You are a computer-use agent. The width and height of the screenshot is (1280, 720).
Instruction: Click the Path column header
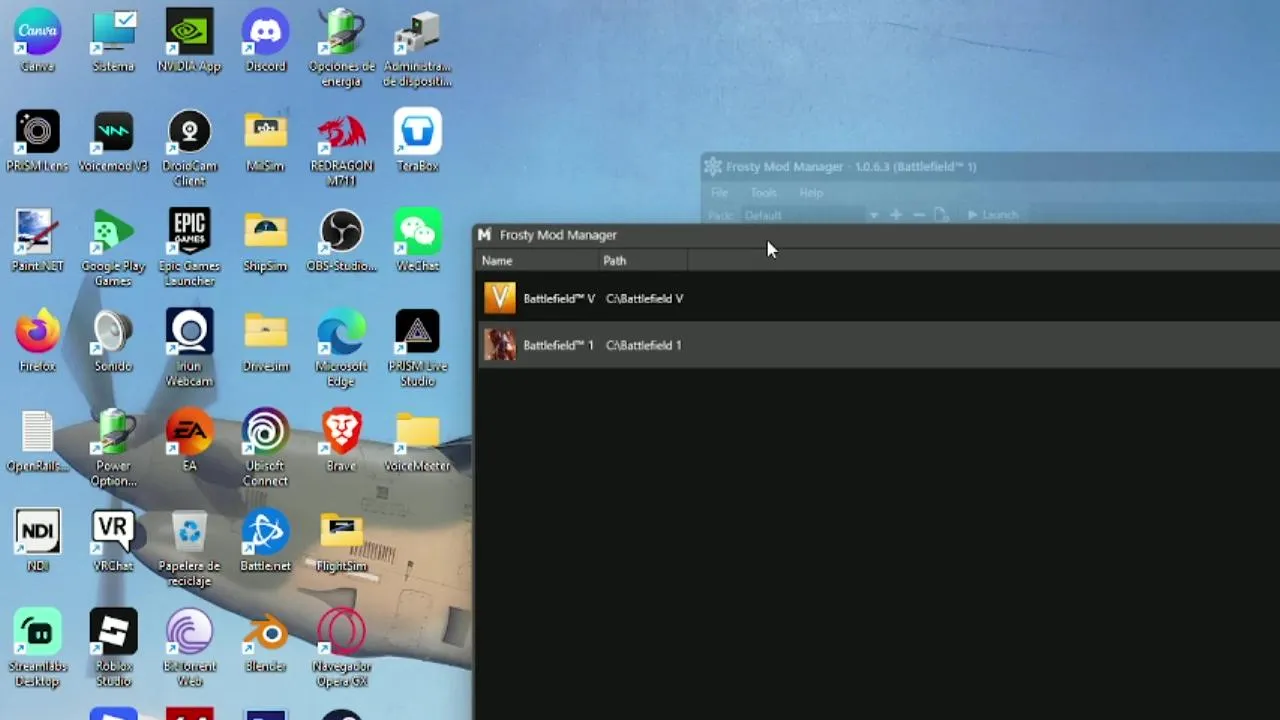tap(643, 260)
